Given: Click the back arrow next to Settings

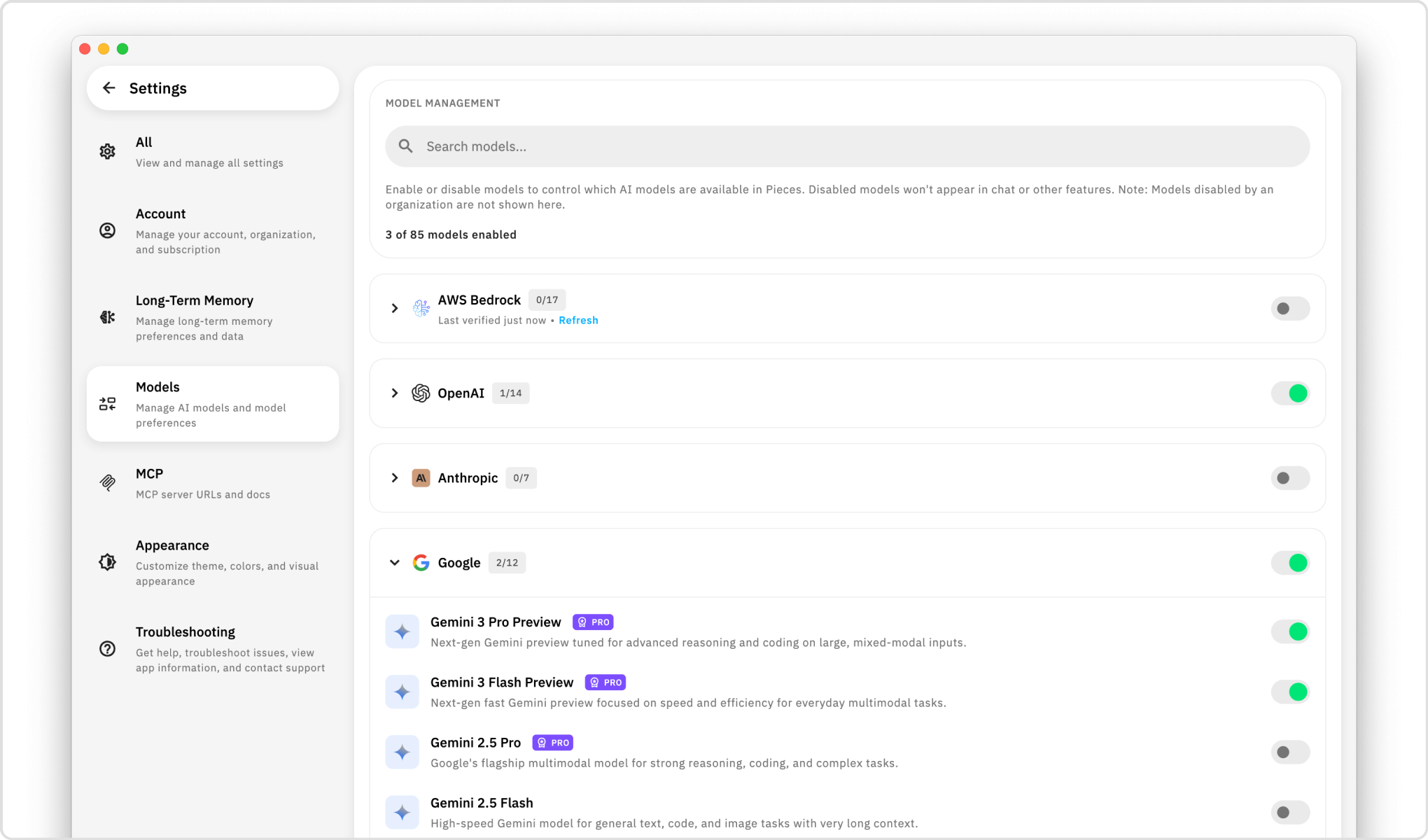Looking at the screenshot, I should tap(109, 87).
